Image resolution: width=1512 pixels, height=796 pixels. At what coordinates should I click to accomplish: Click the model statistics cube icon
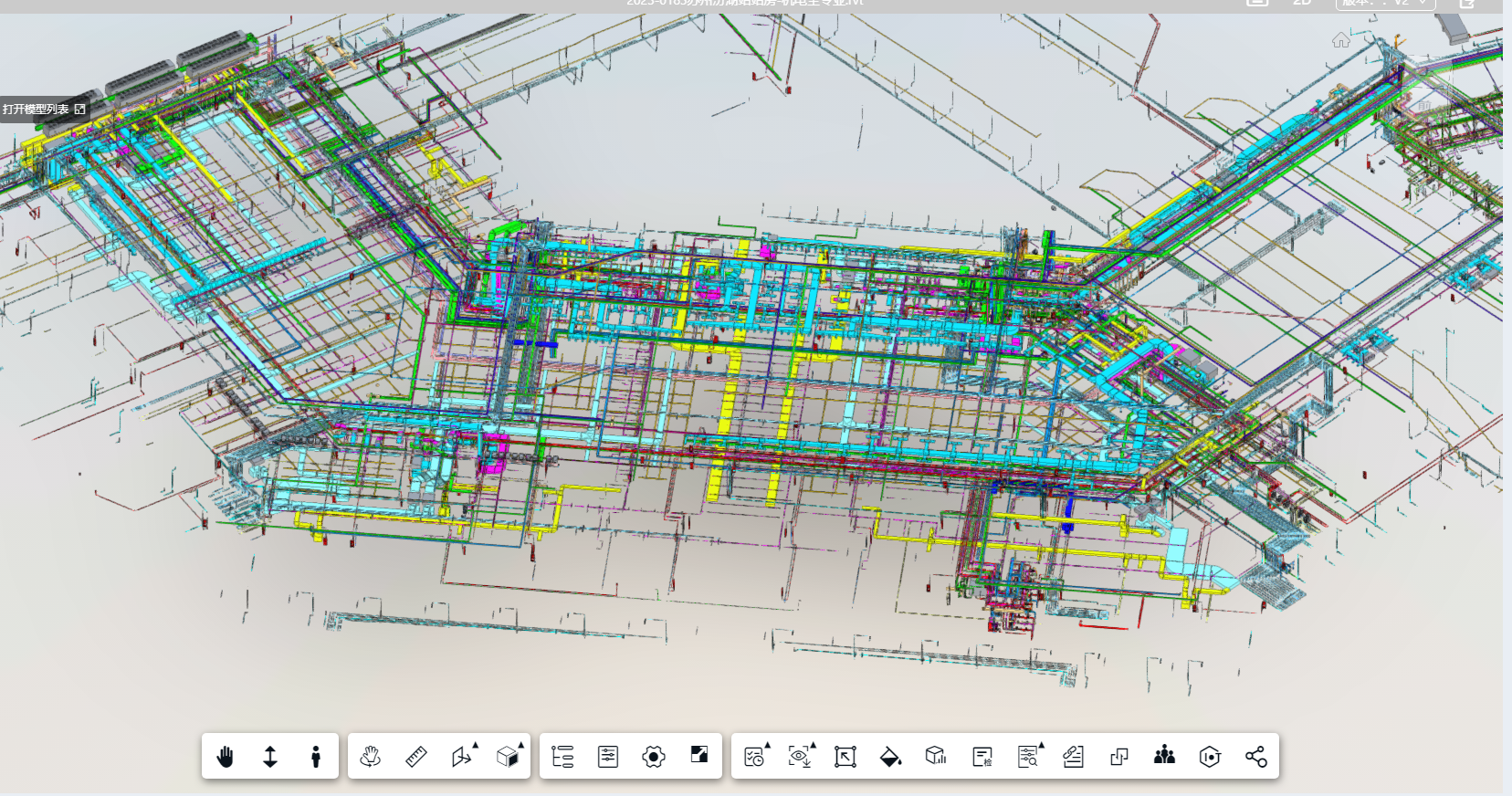pos(936,757)
